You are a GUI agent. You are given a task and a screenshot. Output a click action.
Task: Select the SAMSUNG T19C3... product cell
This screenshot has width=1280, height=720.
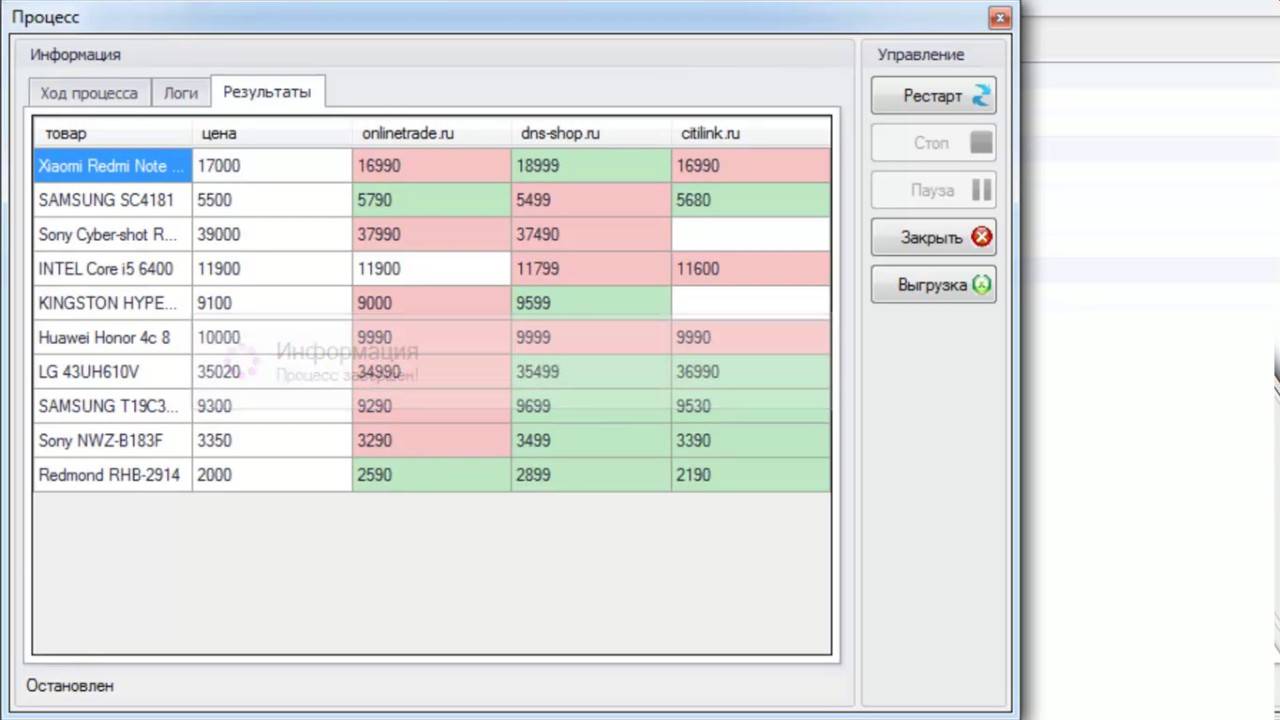[x=113, y=406]
